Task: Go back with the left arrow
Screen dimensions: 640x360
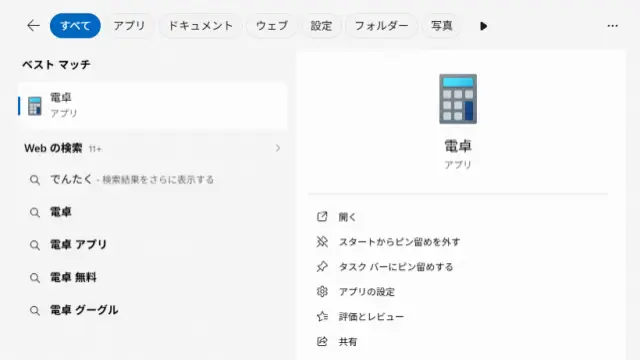Action: 33,26
